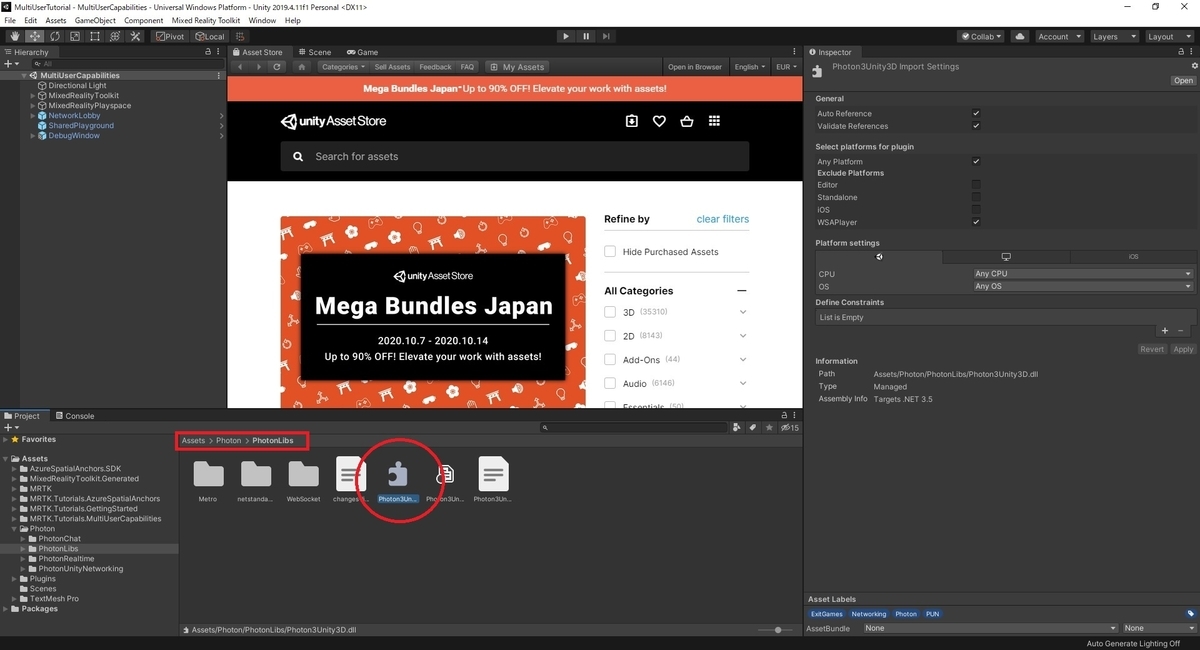This screenshot has width=1200, height=650.
Task: Open the Asset Store apps grid icon
Action: [714, 121]
